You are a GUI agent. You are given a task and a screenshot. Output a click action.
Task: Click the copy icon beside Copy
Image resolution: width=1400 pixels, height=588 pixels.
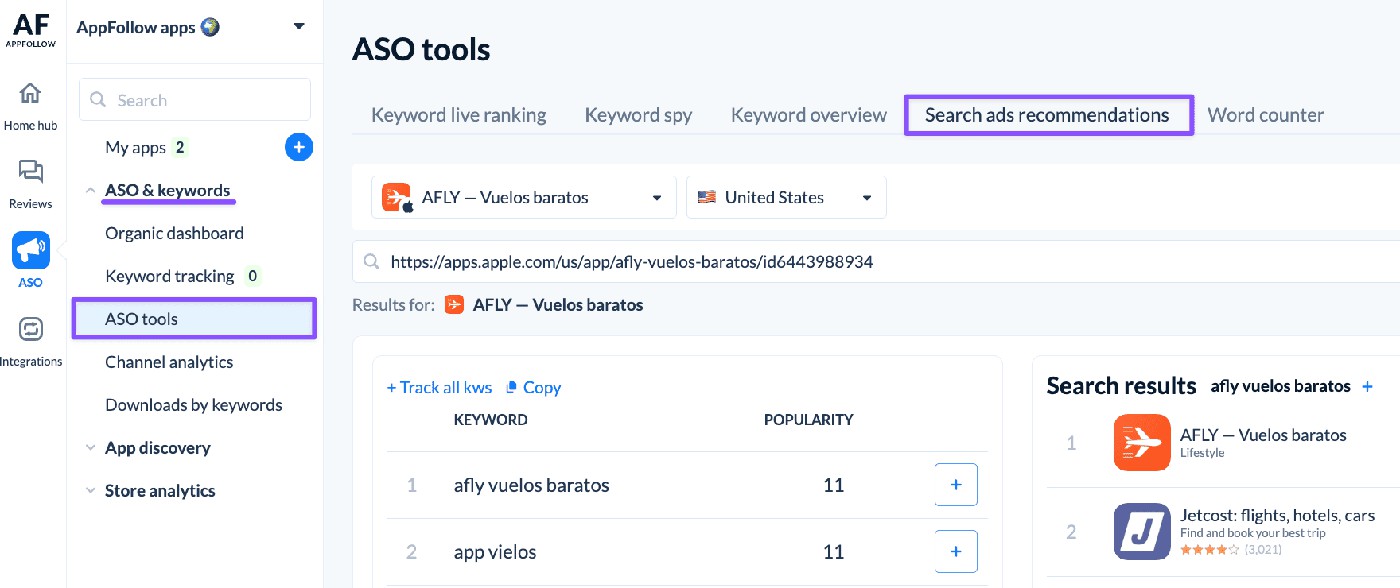click(x=512, y=387)
